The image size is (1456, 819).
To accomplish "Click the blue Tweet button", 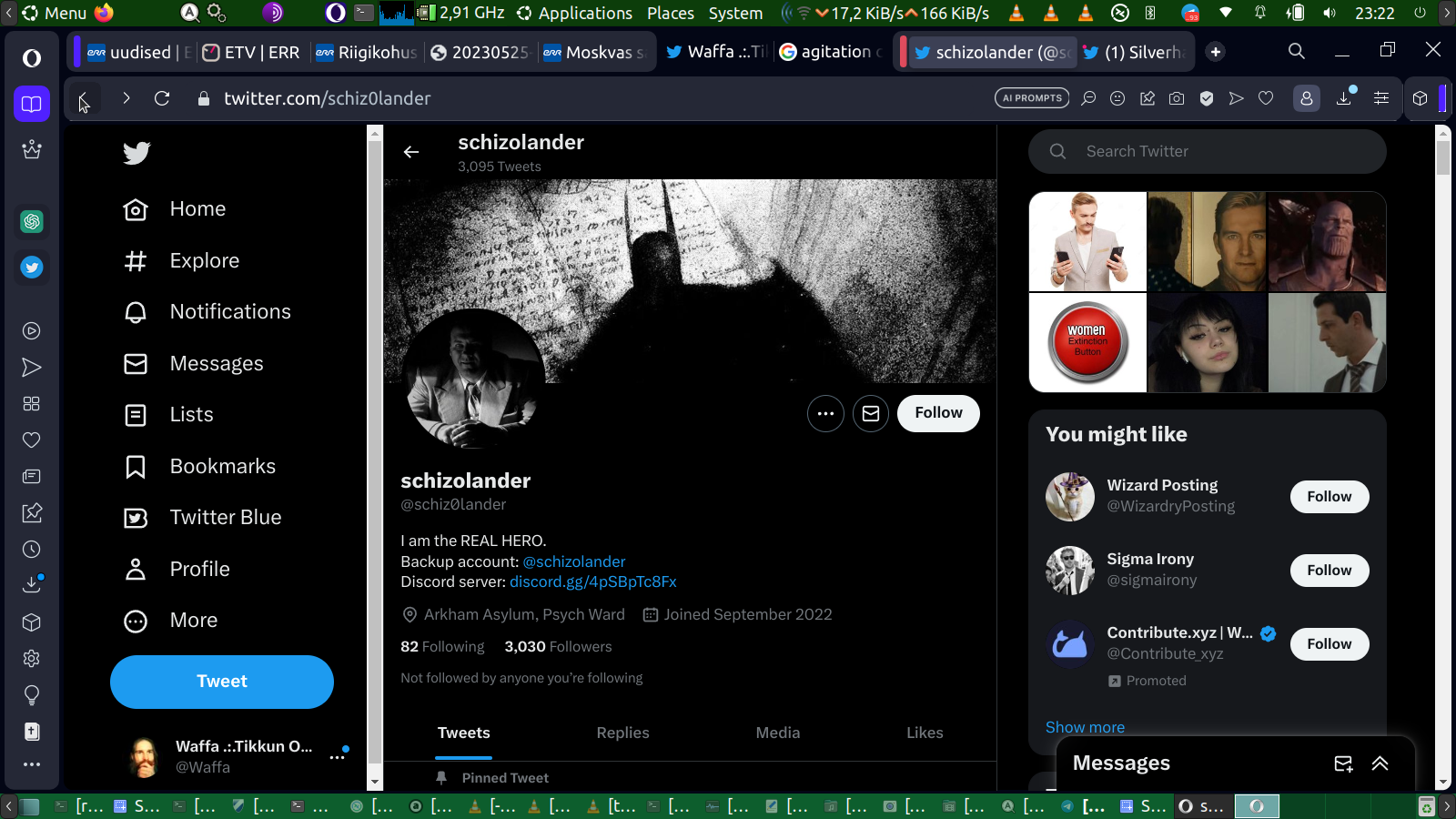I will 222,682.
